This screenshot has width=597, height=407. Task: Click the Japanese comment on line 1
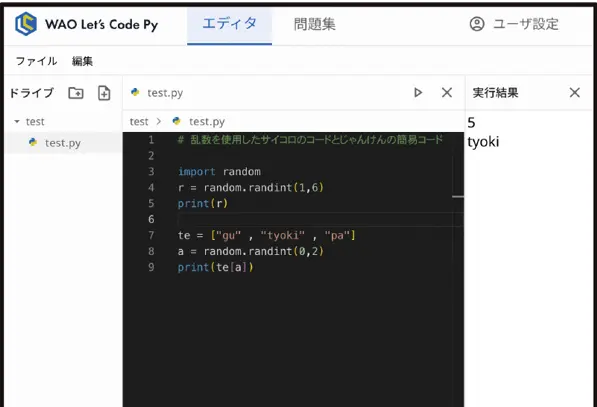coord(310,140)
